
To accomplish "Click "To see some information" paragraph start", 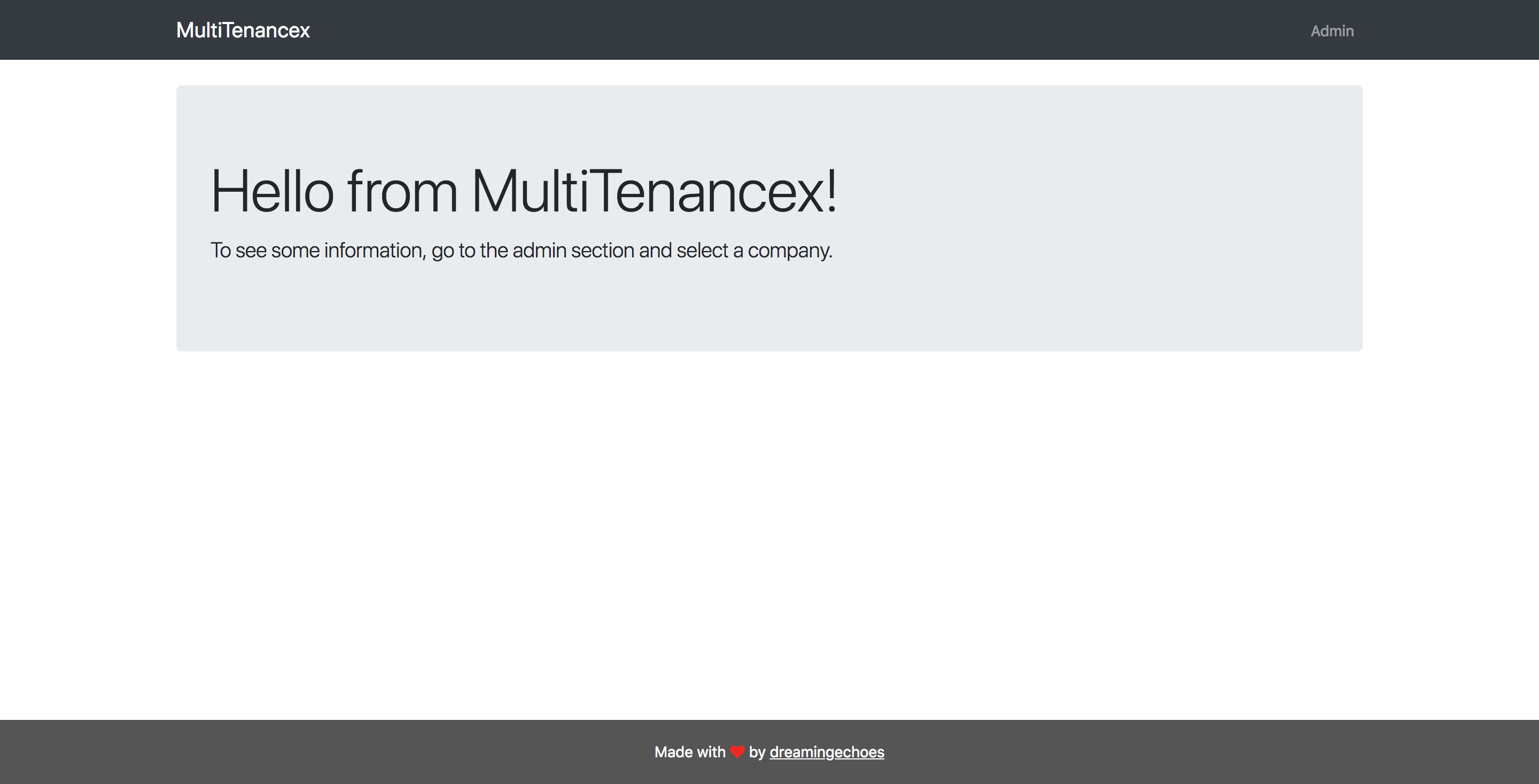I will [x=317, y=250].
